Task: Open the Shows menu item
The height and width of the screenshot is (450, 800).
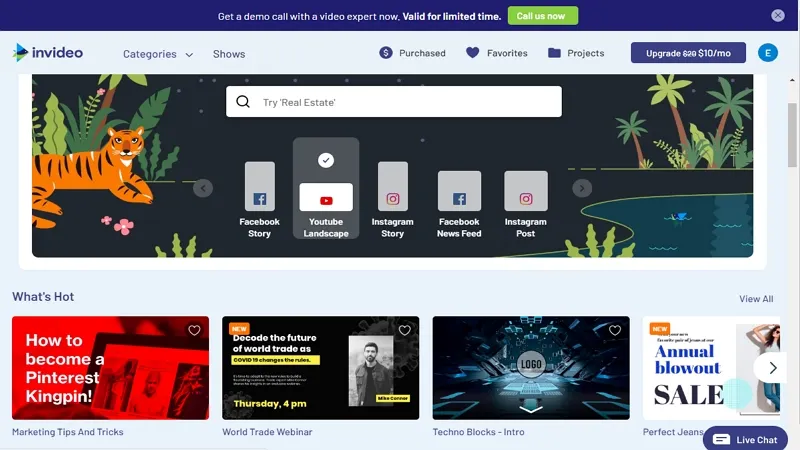Action: pos(228,54)
